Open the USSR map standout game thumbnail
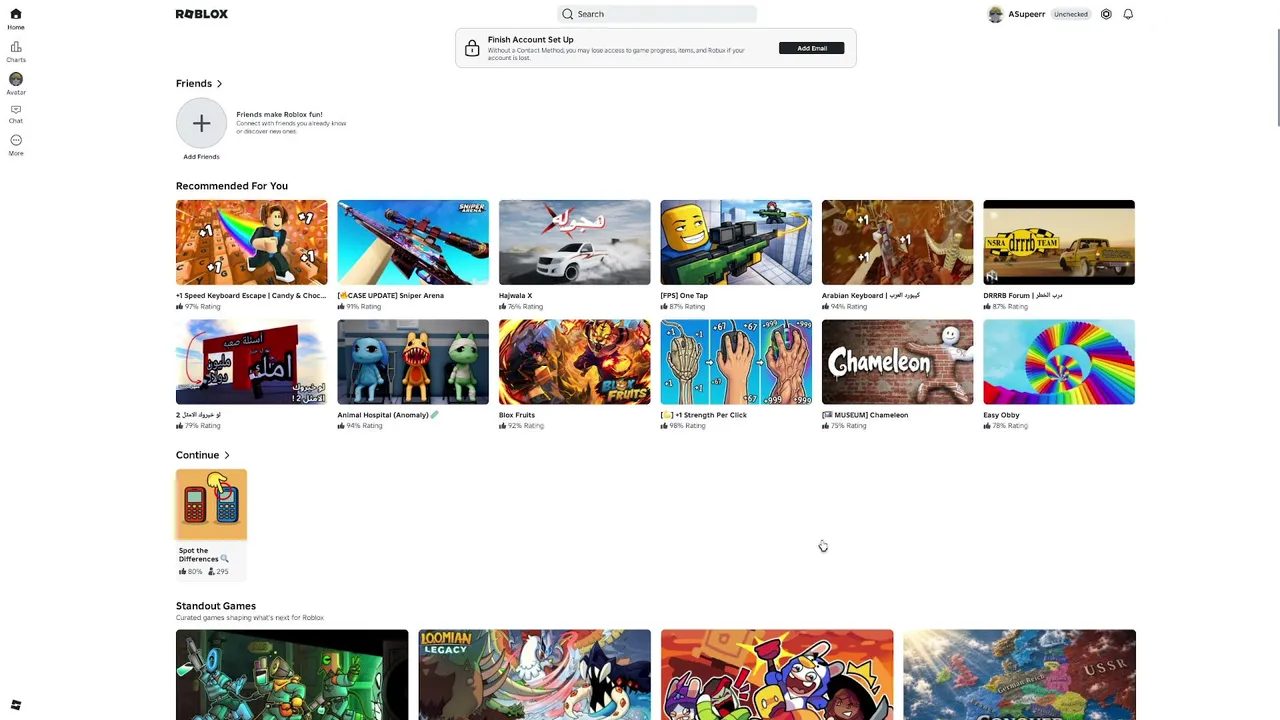 pos(1019,675)
